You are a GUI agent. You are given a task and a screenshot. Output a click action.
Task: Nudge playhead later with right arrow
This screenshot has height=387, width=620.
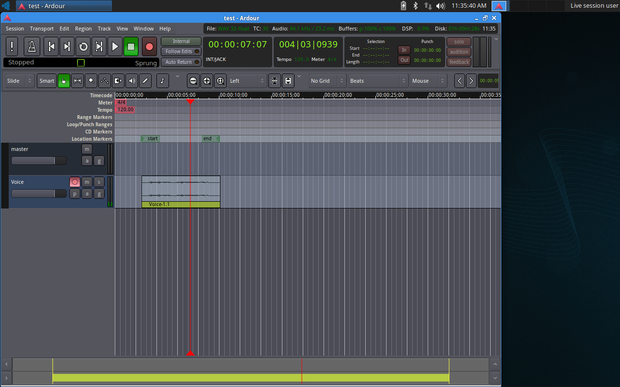(x=471, y=81)
